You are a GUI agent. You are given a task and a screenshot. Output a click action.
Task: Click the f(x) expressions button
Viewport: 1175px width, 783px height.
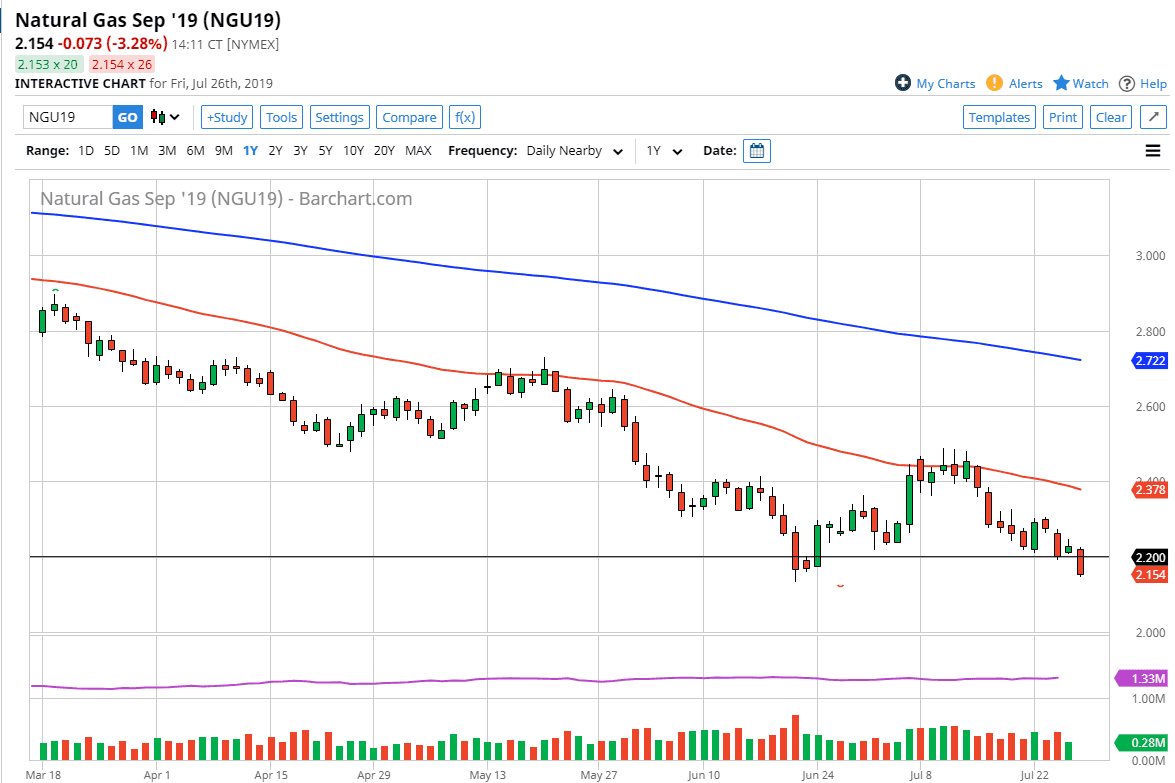pyautogui.click(x=464, y=117)
